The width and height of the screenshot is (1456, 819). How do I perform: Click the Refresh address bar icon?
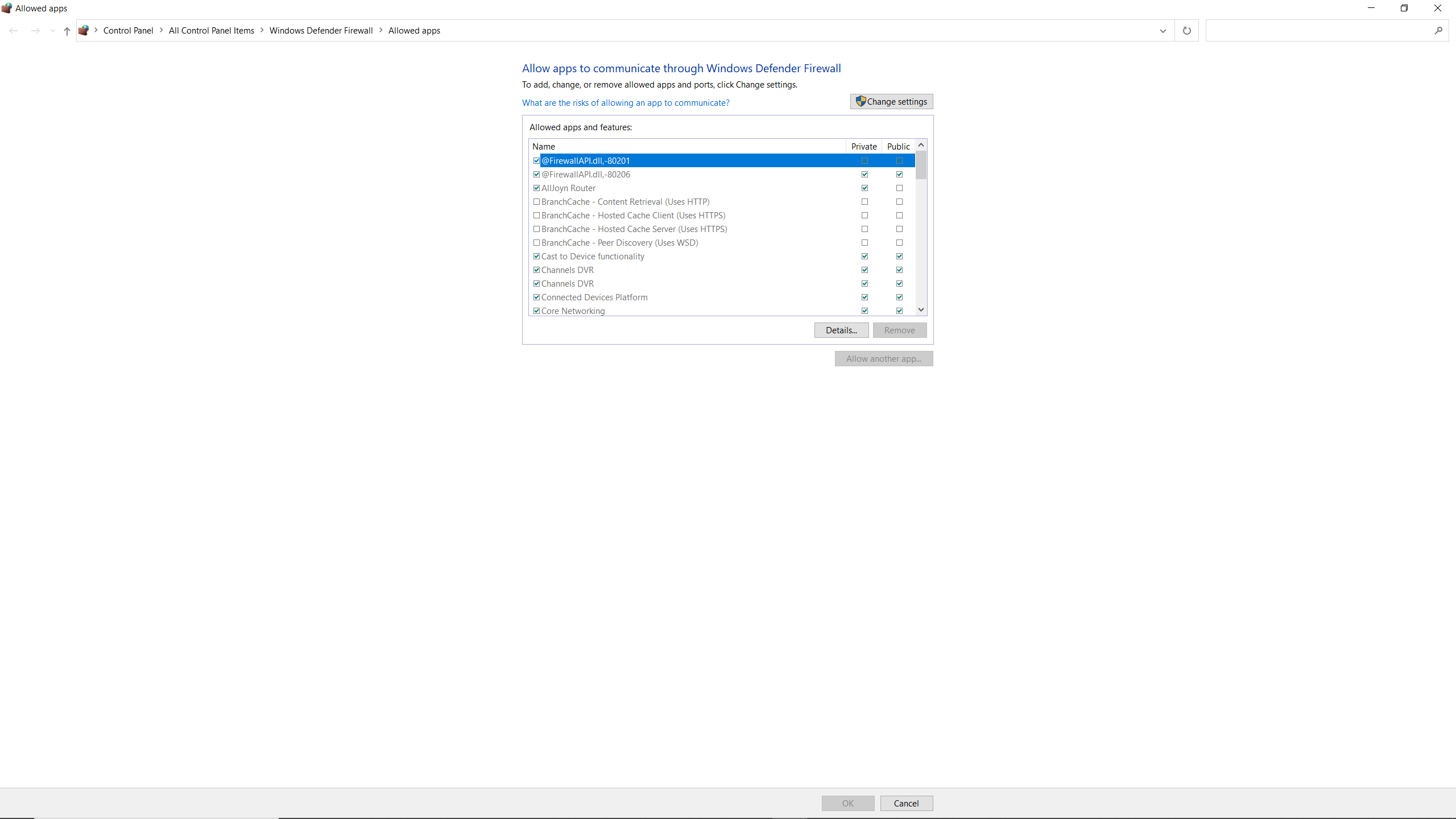click(x=1186, y=31)
